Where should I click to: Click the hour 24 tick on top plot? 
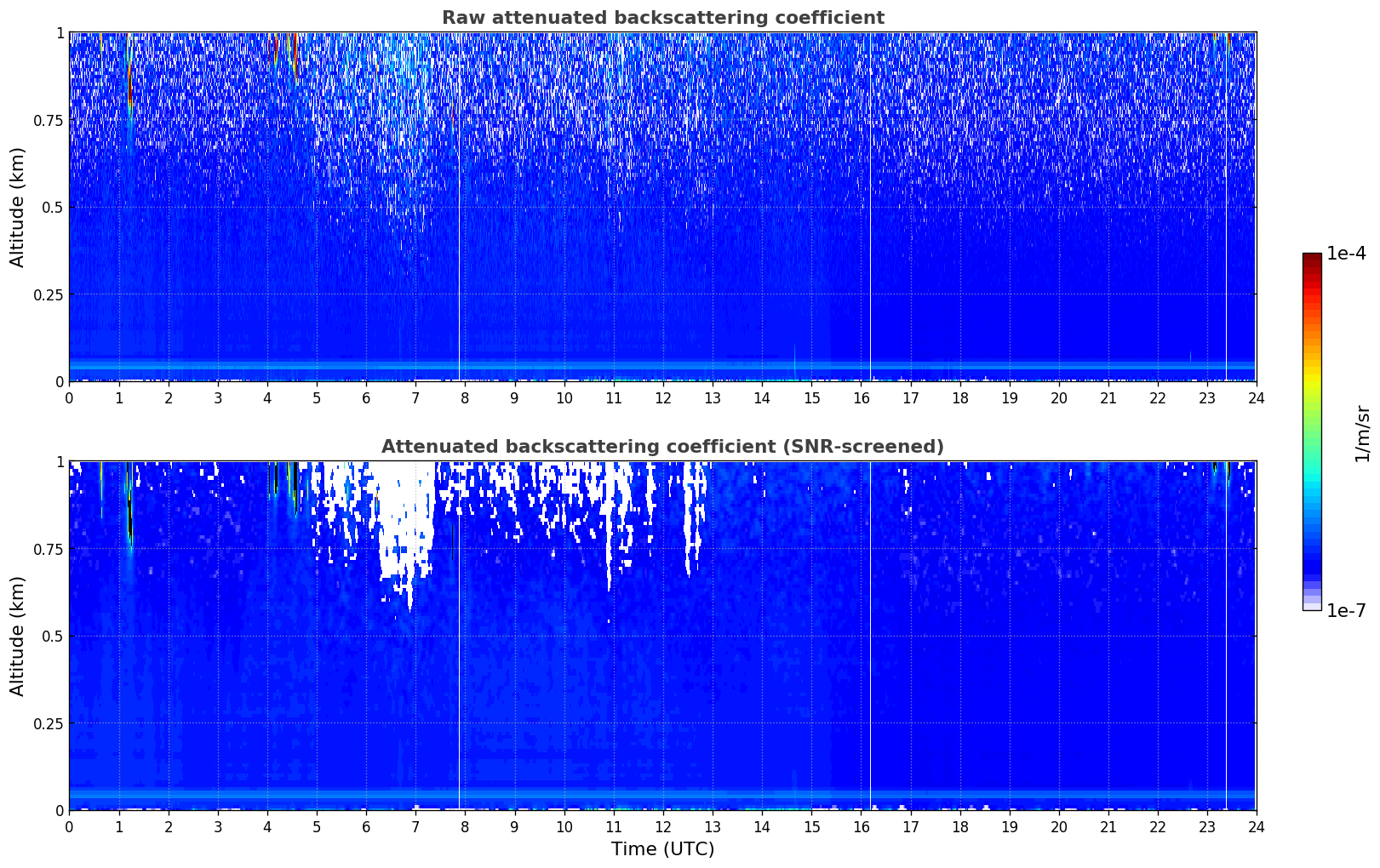[1256, 397]
